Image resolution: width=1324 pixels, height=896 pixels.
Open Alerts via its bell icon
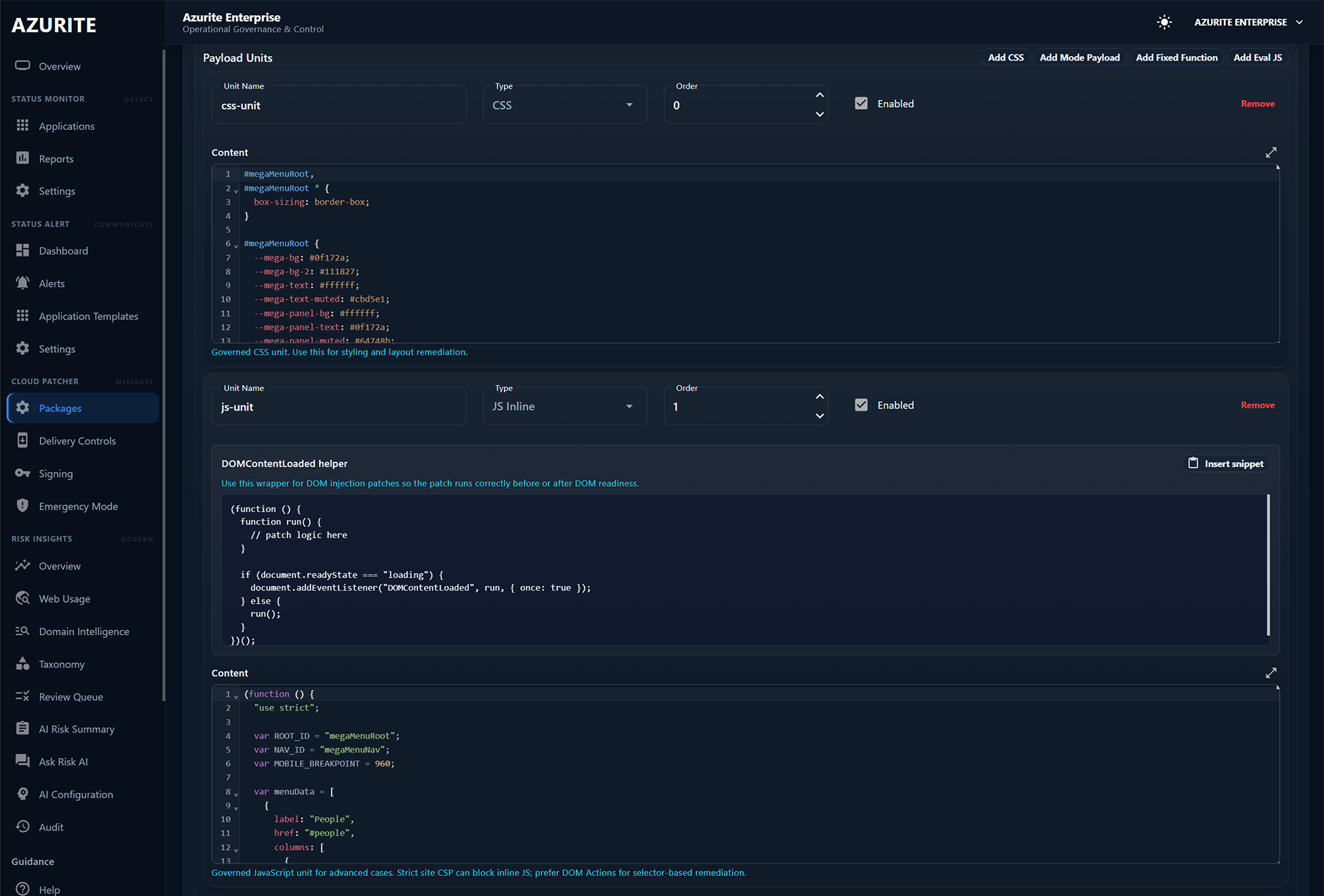pos(23,283)
